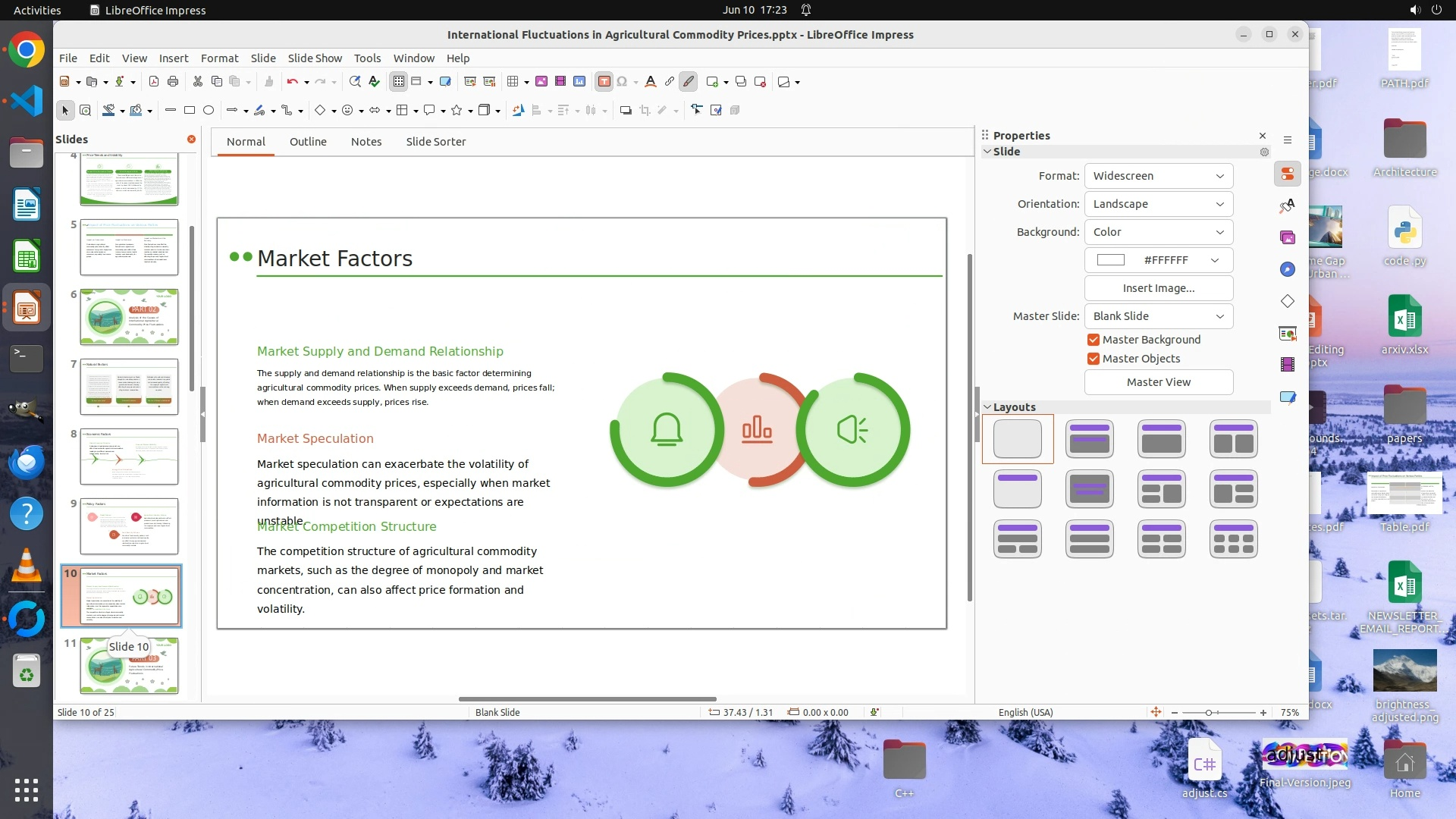Open the Slide Show menu

click(x=315, y=58)
